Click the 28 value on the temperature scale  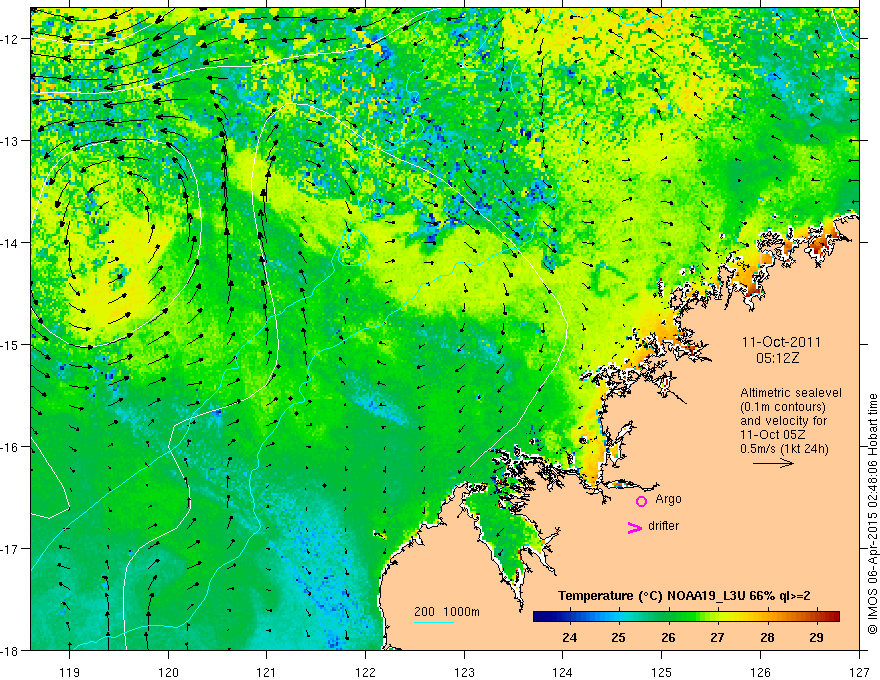[767, 637]
